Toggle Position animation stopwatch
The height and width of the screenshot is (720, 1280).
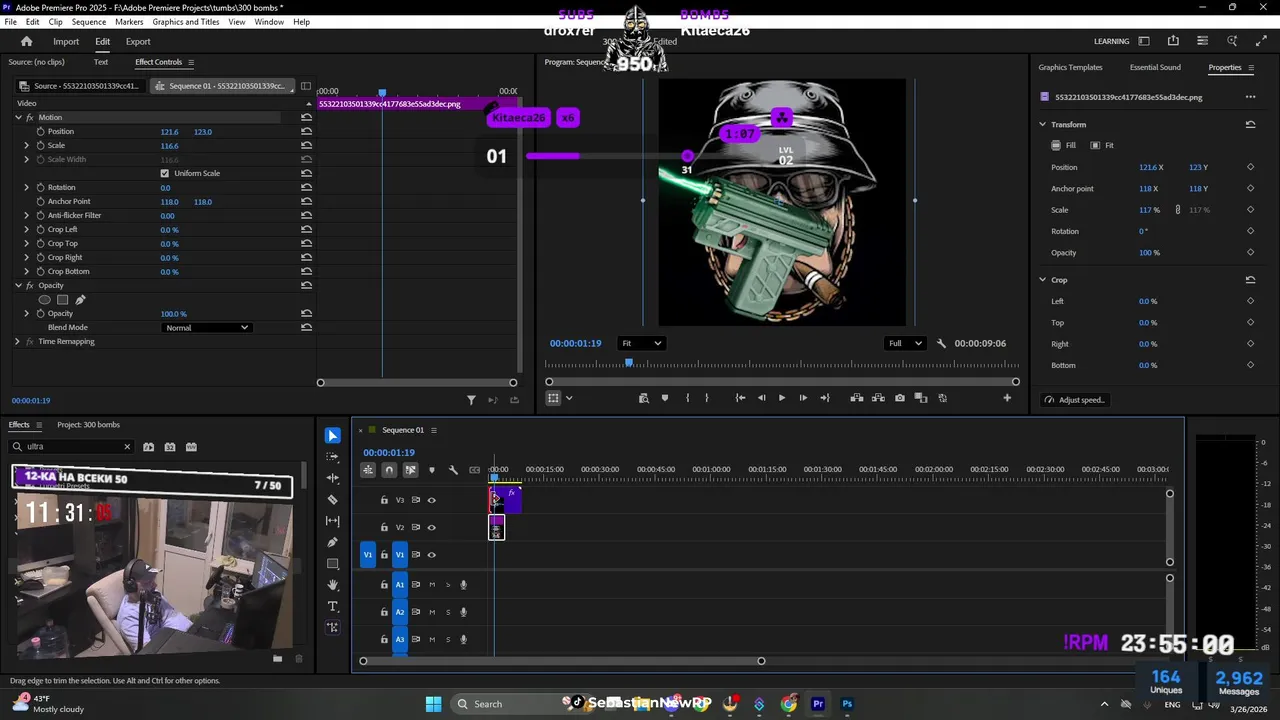[x=41, y=131]
